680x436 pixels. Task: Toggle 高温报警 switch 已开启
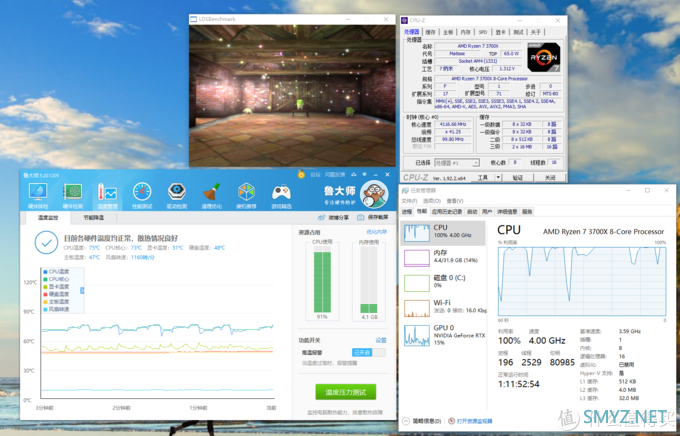coord(369,352)
